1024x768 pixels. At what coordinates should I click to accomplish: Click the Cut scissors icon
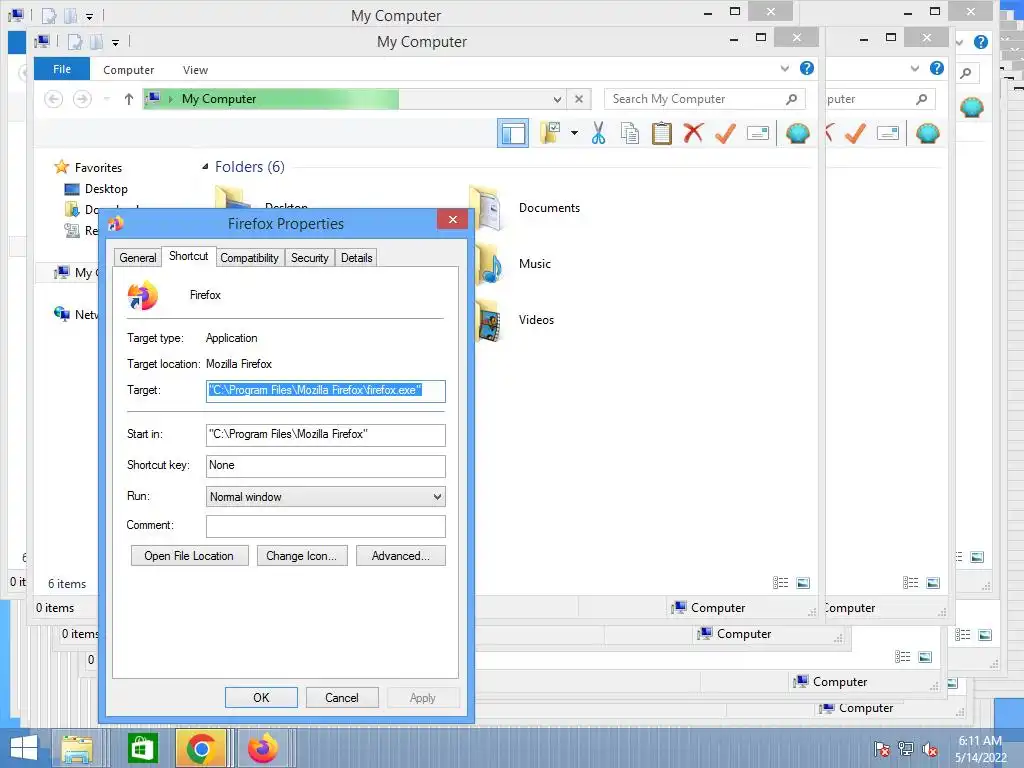598,133
